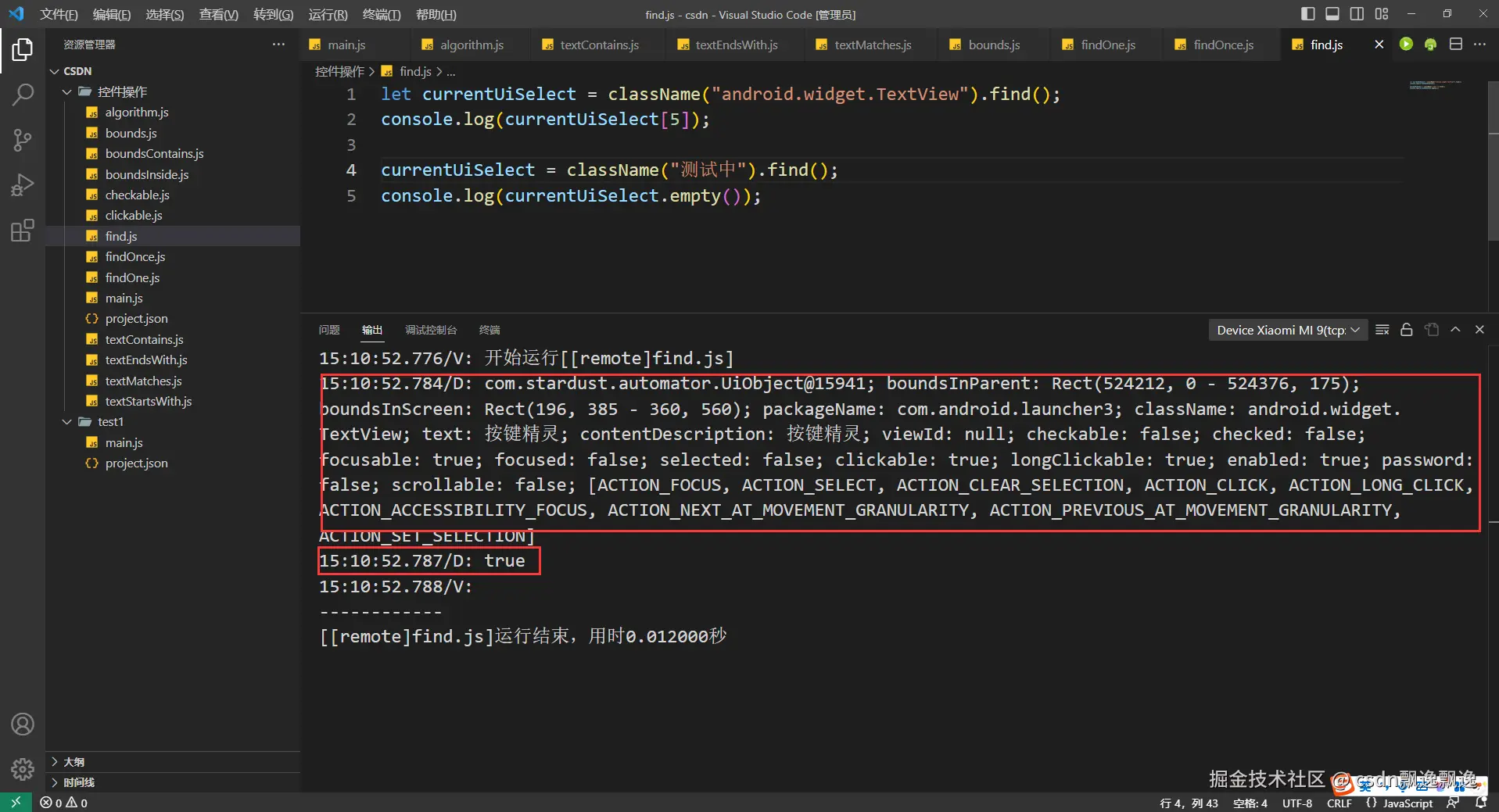Toggle bottom panel visibility in title bar
1499x812 pixels.
click(1332, 14)
